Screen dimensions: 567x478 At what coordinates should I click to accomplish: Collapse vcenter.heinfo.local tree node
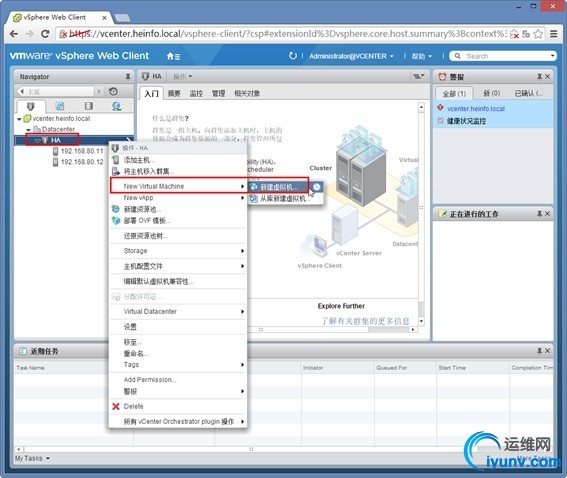(19, 119)
